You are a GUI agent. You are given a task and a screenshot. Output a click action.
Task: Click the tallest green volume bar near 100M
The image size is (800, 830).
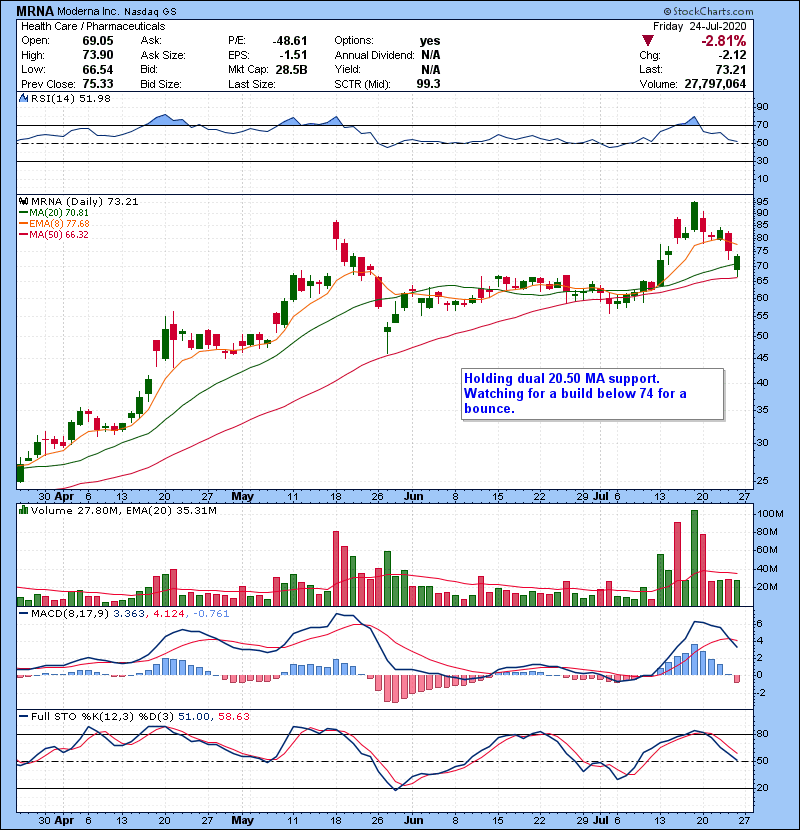(x=694, y=558)
